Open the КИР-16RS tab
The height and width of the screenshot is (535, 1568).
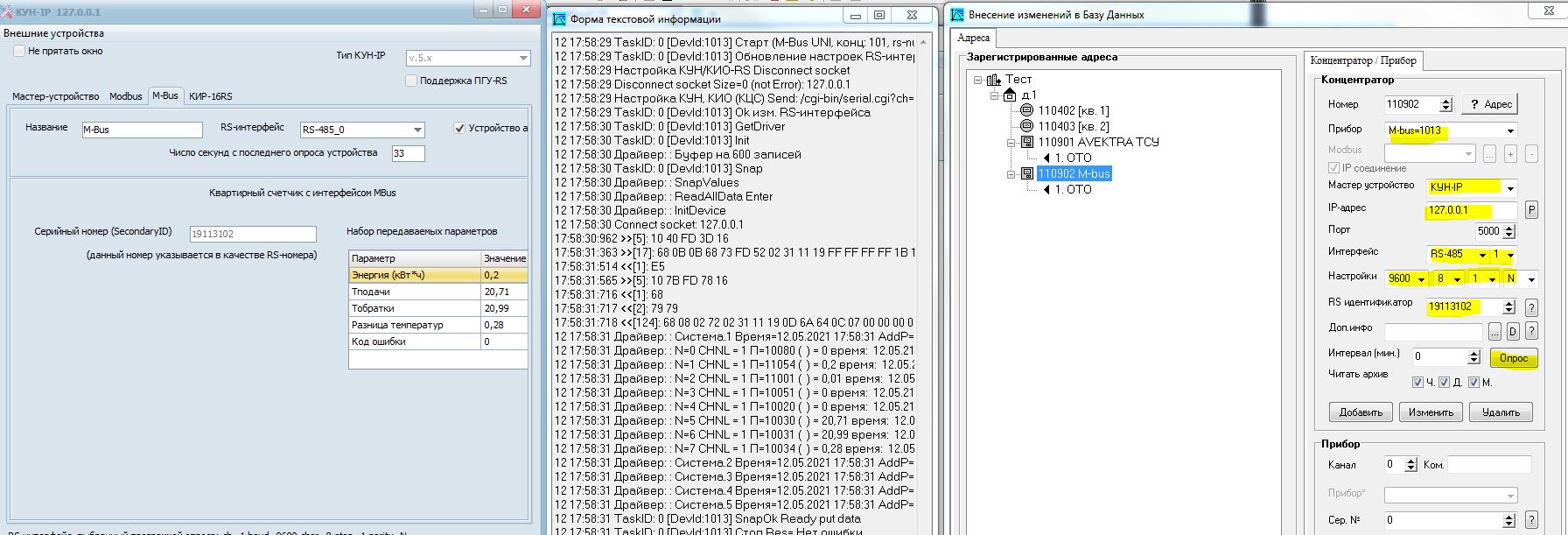[x=210, y=96]
